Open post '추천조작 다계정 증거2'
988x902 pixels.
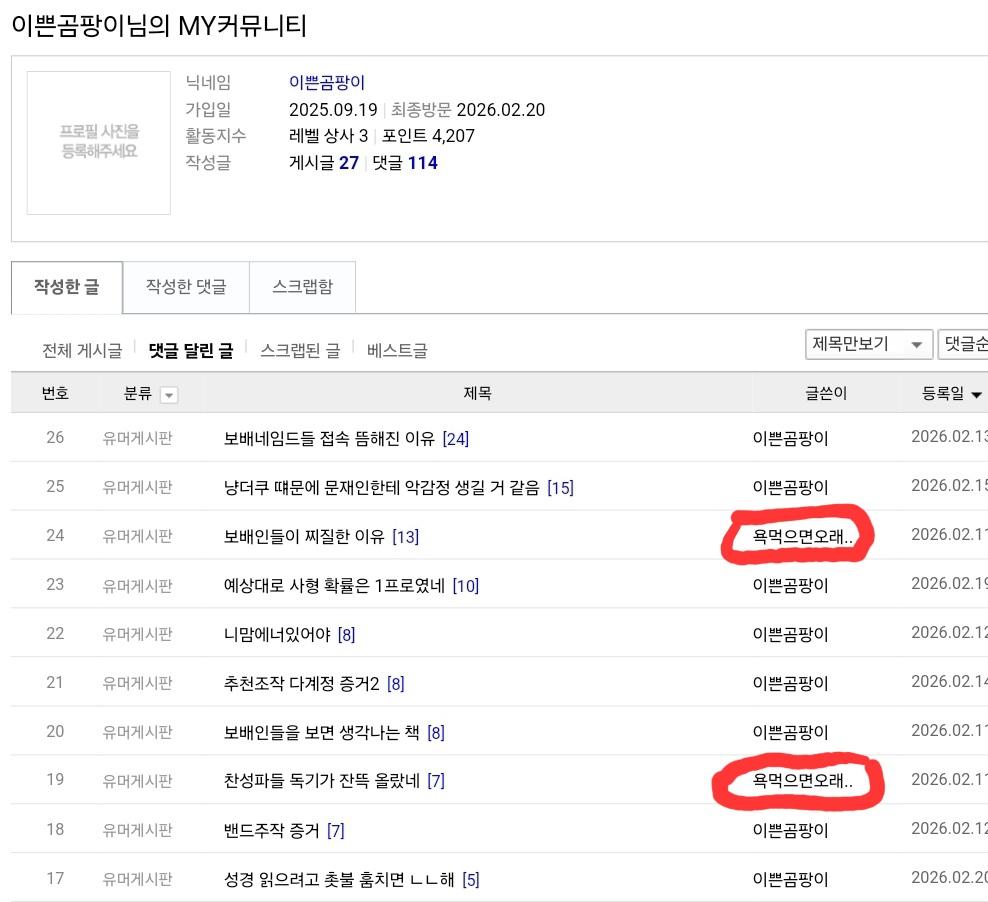pyautogui.click(x=303, y=682)
